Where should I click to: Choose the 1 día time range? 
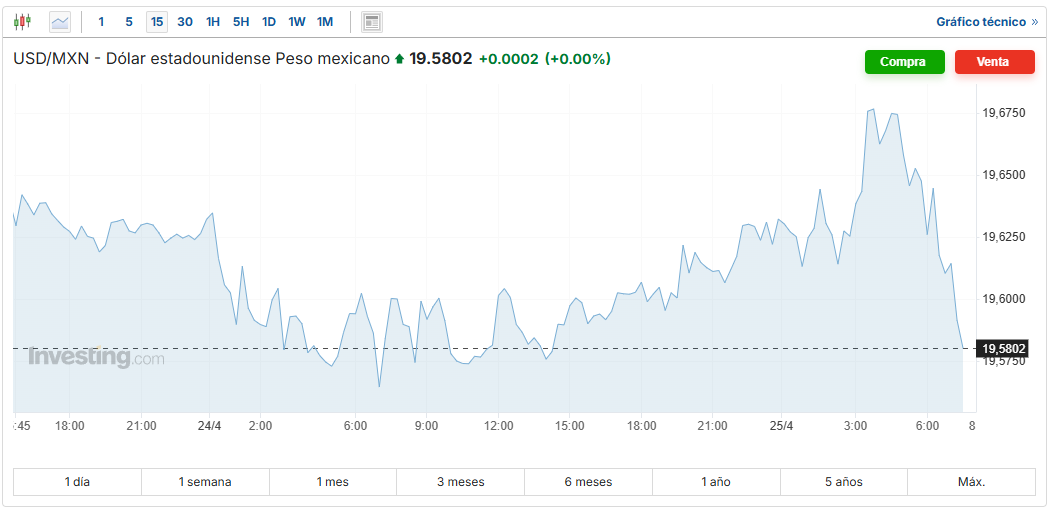pyautogui.click(x=78, y=482)
